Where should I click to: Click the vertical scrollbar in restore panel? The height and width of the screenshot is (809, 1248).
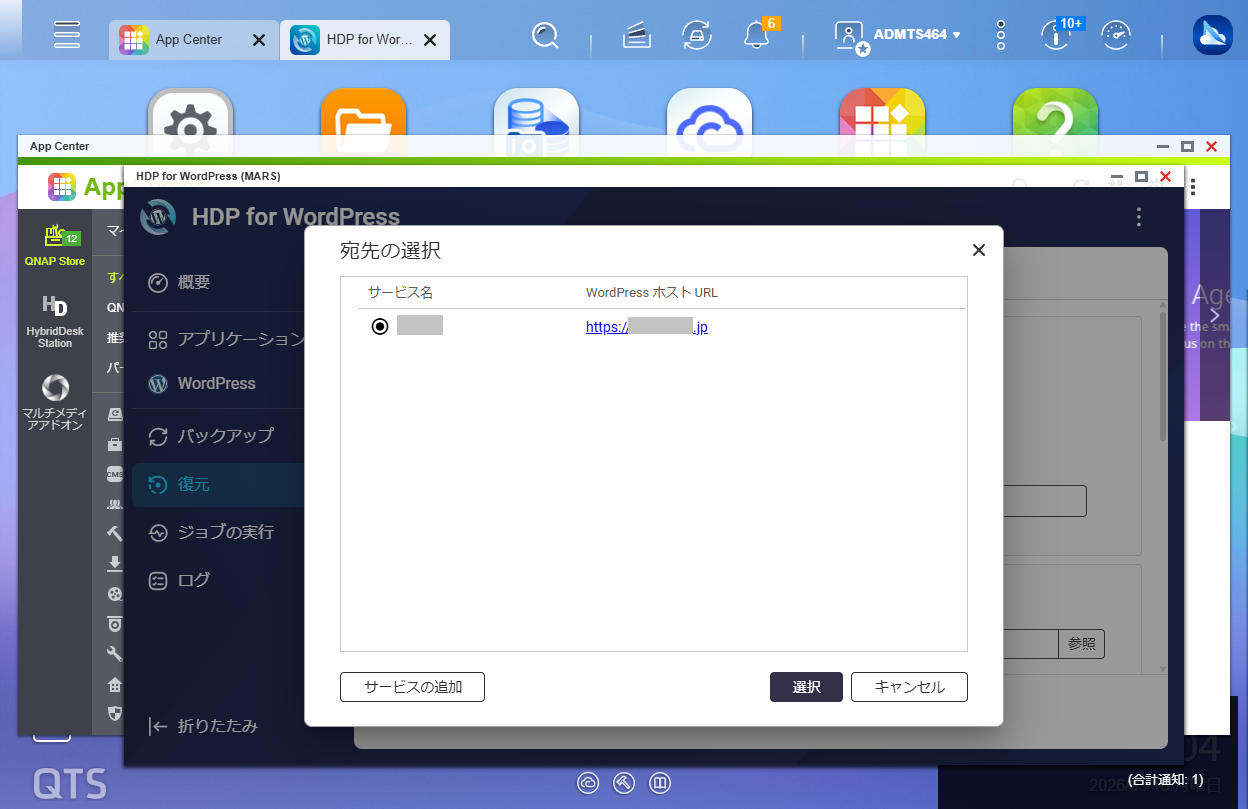pyautogui.click(x=1163, y=377)
